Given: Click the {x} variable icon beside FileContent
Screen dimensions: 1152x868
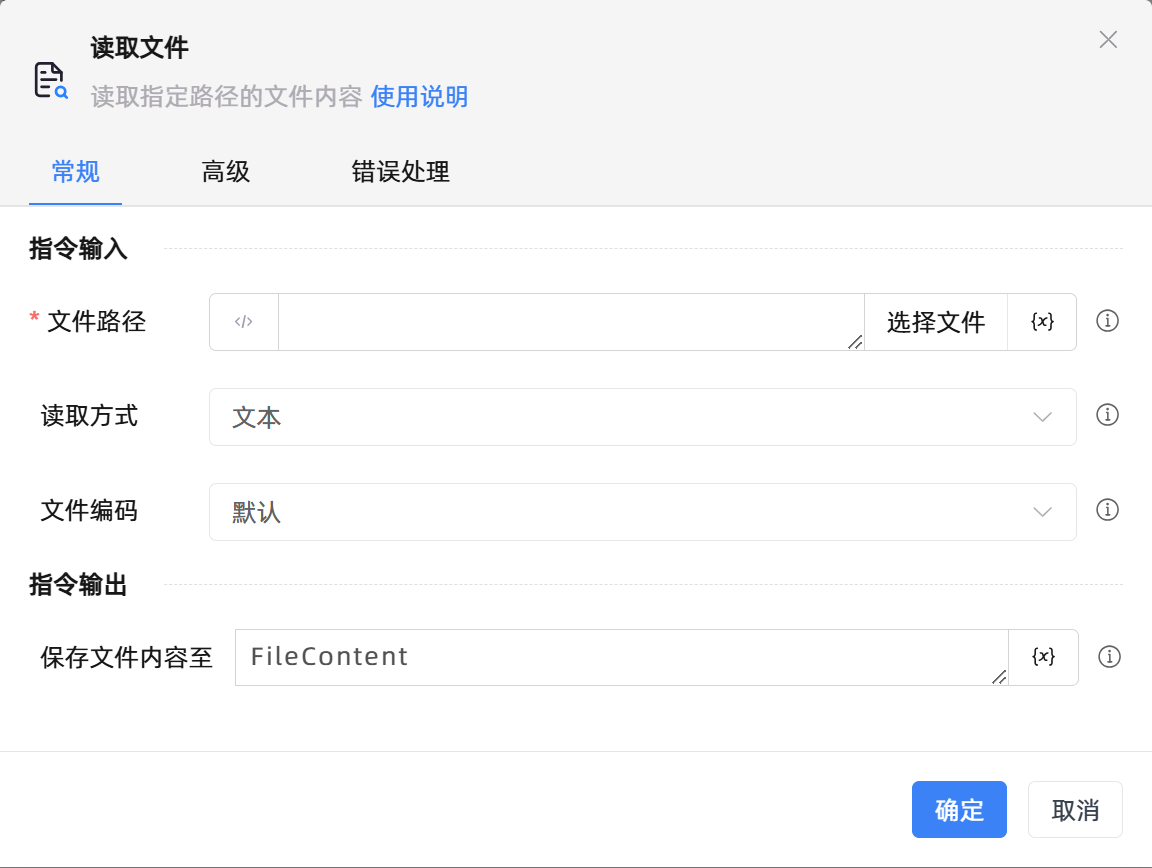Looking at the screenshot, I should click(1043, 657).
